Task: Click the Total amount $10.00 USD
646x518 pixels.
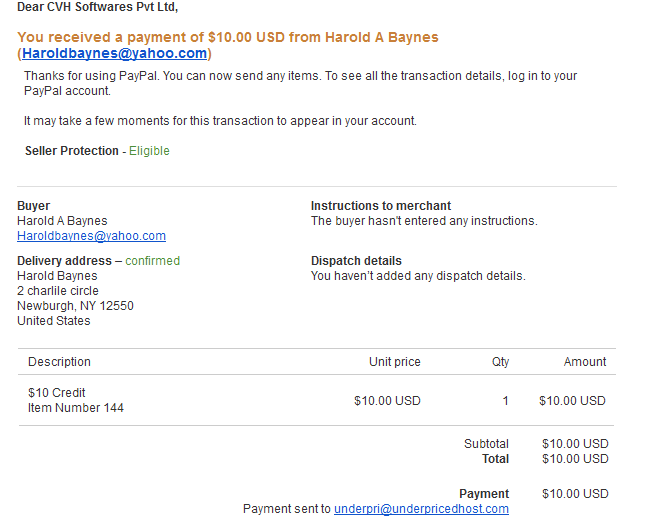Action: (575, 459)
